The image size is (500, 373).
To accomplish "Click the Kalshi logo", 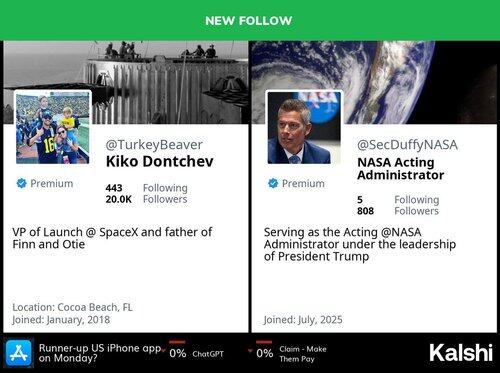I will [x=461, y=353].
